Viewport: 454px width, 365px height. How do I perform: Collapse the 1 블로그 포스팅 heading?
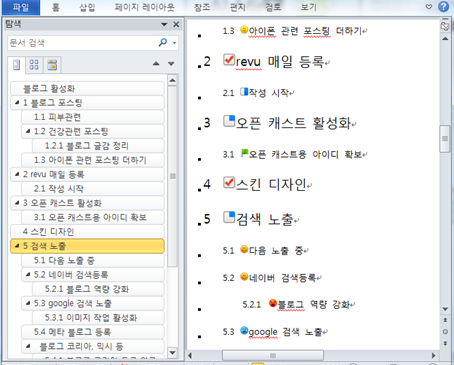click(17, 102)
